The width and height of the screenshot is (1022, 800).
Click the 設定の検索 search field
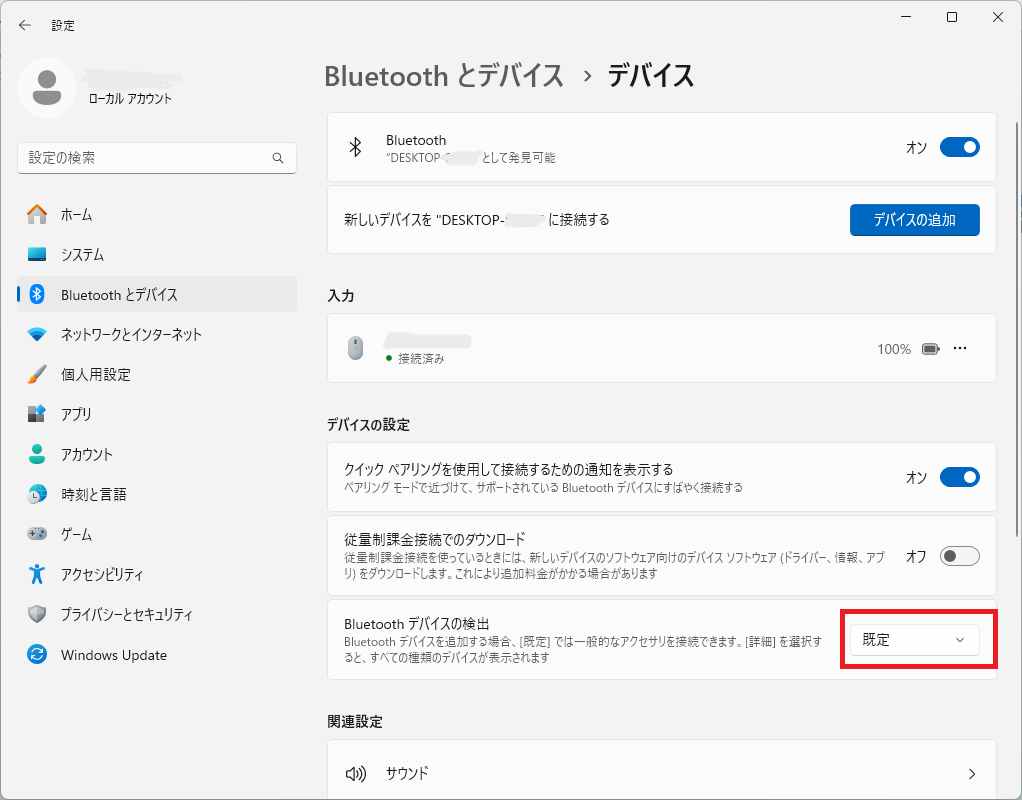pos(157,158)
